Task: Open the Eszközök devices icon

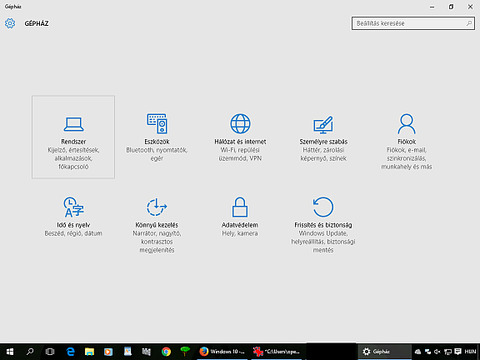Action: click(157, 124)
